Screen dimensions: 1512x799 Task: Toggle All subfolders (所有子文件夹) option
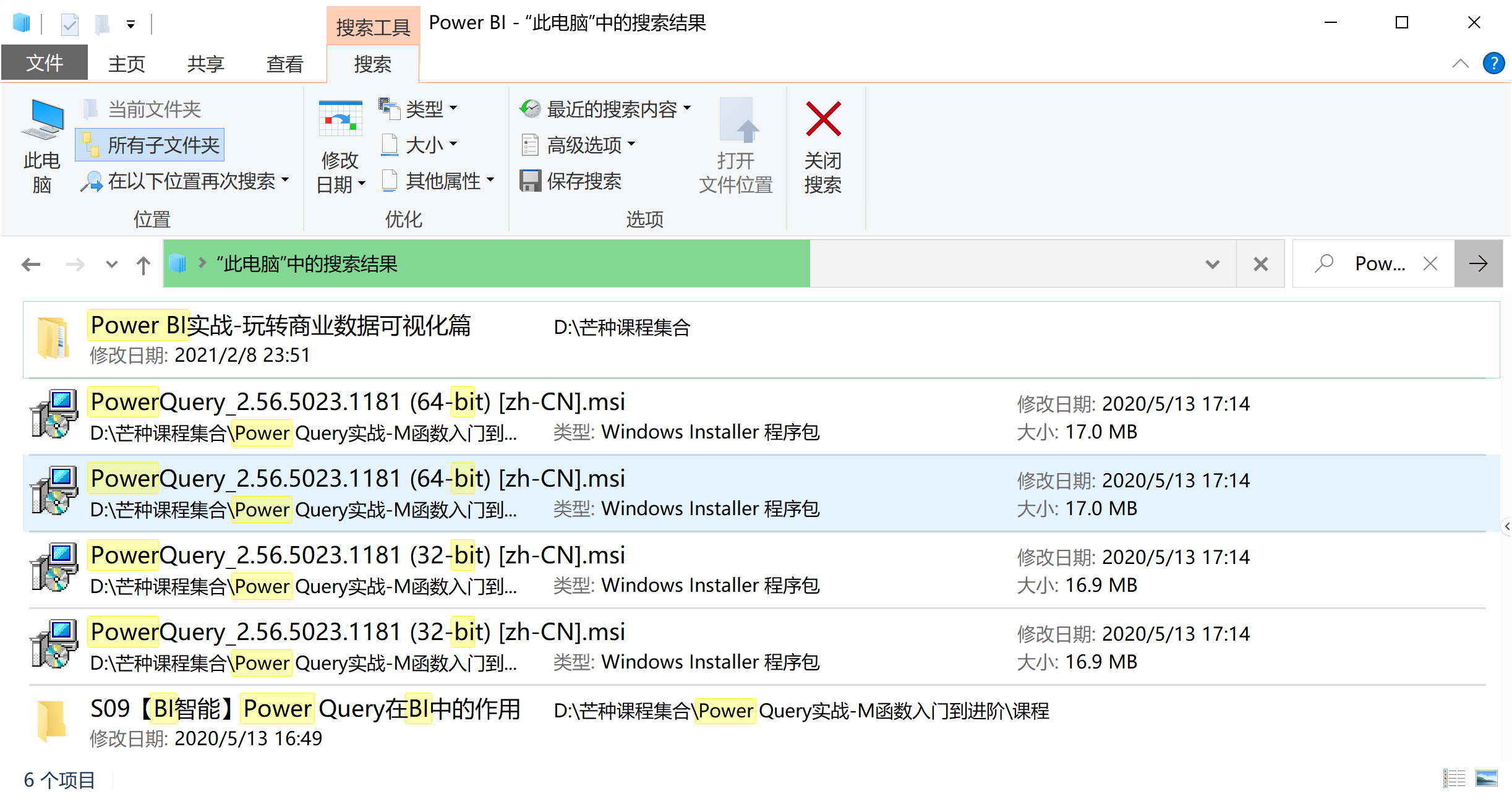click(x=150, y=145)
